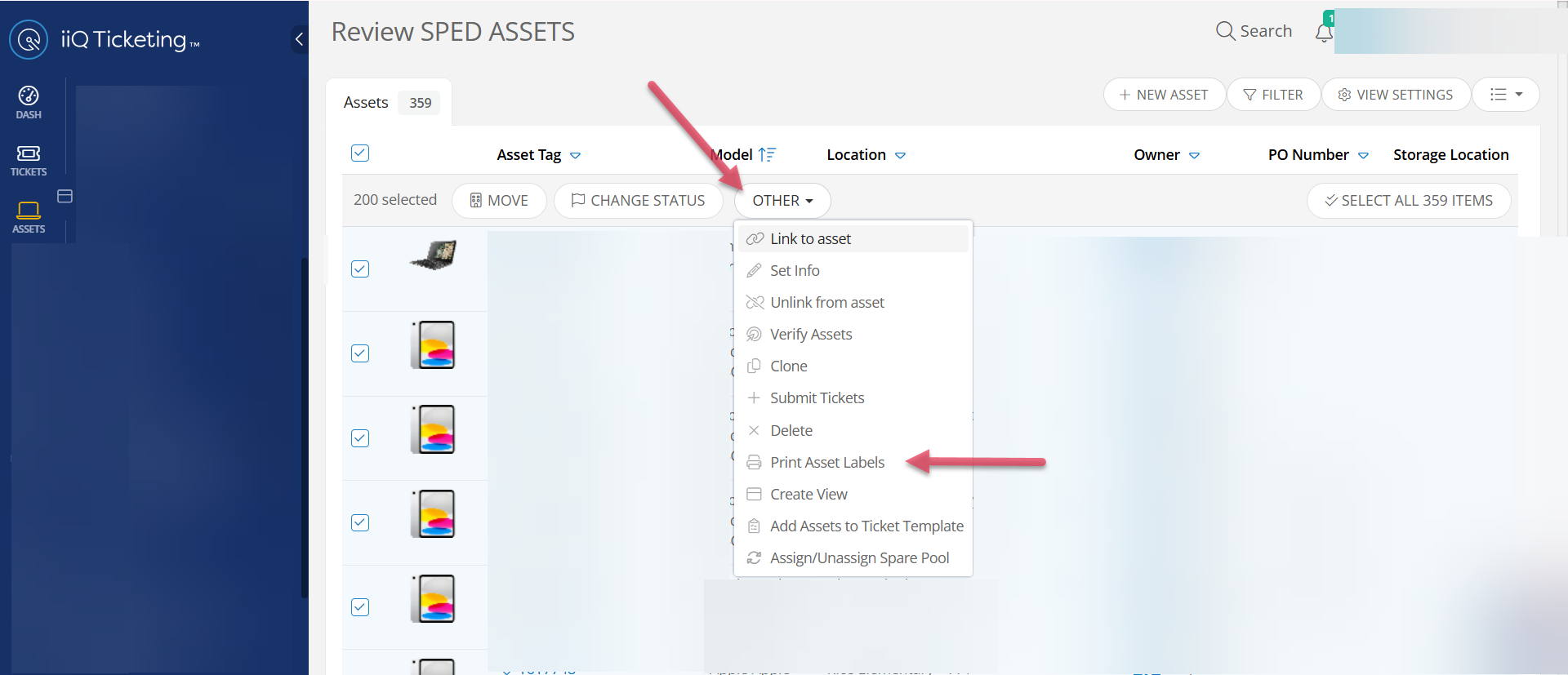The height and width of the screenshot is (675, 1568).
Task: Click the X icon beside Delete
Action: tap(755, 430)
